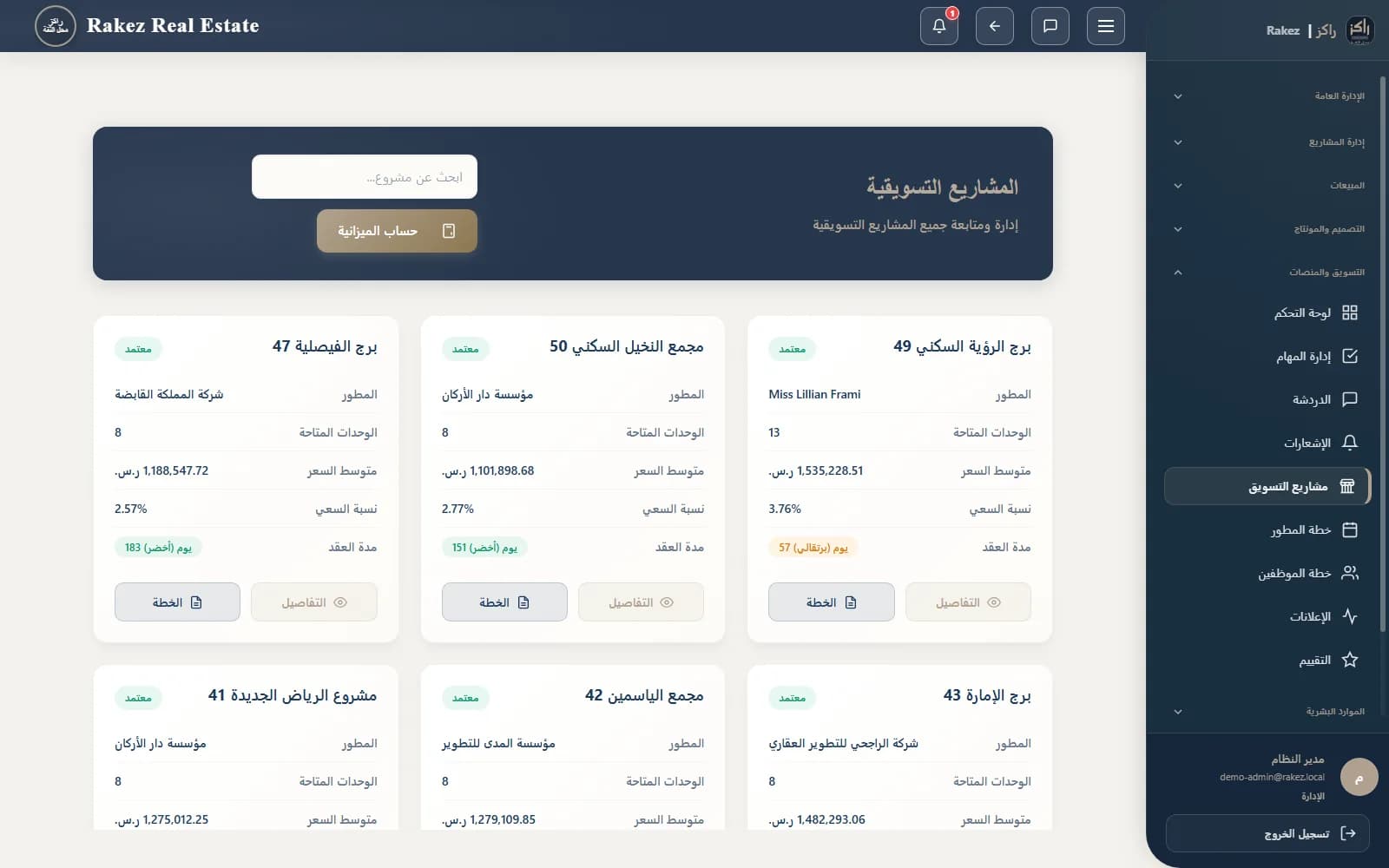Expand the المبيعات sidebar section
The width and height of the screenshot is (1389, 868).
point(1267,186)
